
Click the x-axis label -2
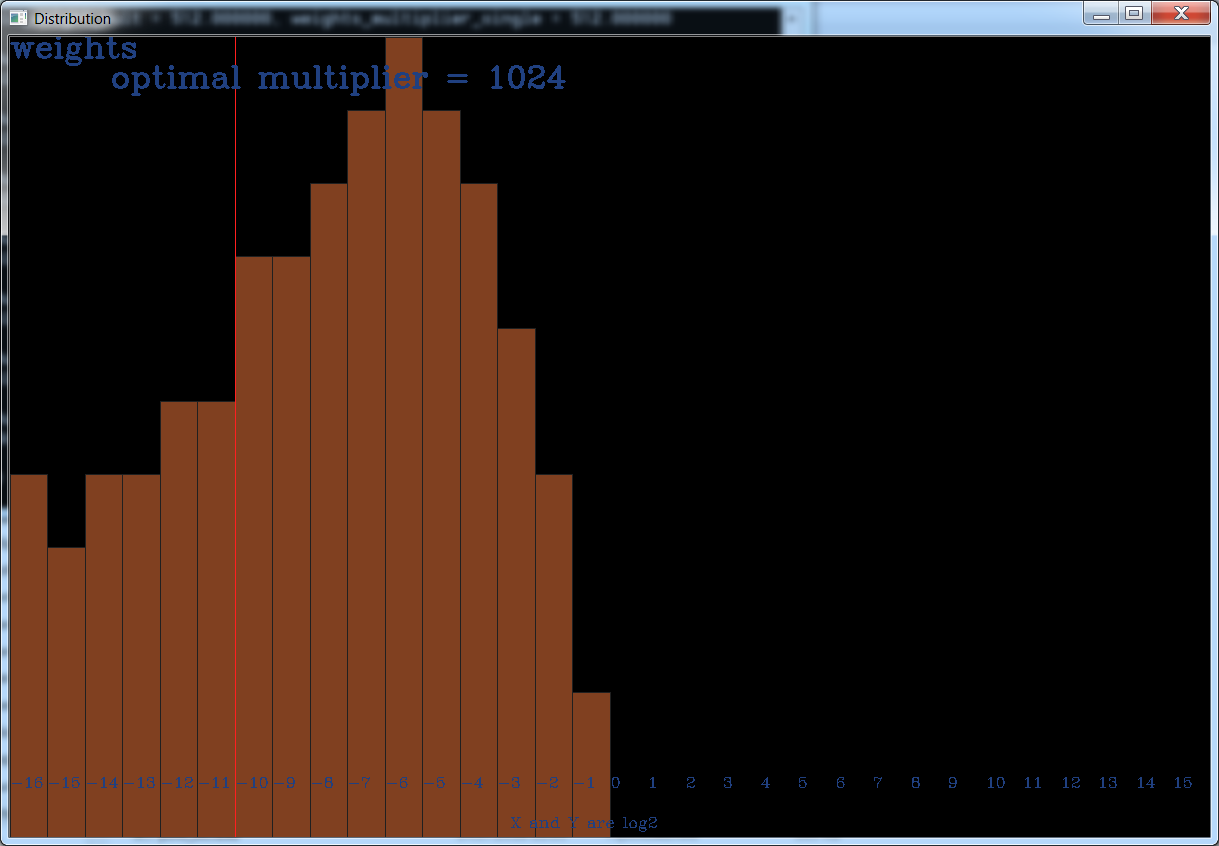[x=548, y=783]
